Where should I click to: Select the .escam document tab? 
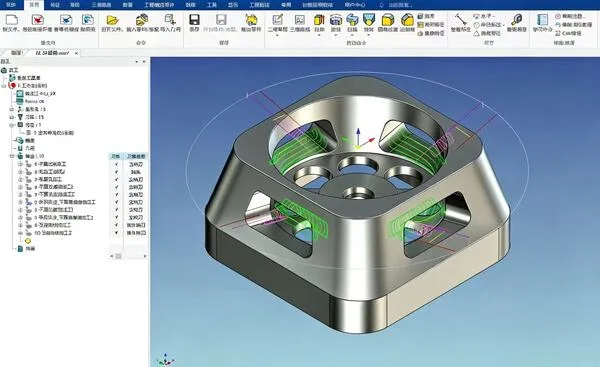52,53
